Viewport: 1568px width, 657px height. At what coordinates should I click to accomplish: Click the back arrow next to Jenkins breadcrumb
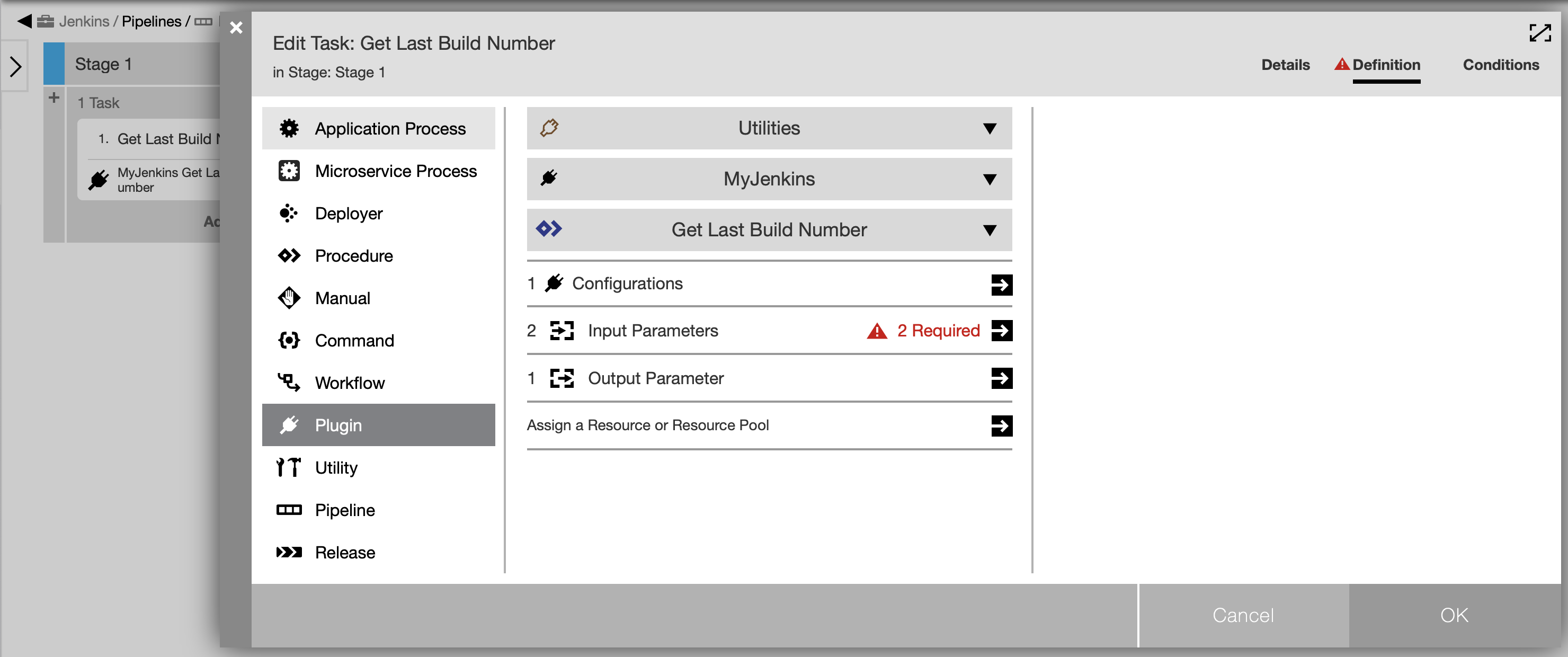[x=24, y=22]
